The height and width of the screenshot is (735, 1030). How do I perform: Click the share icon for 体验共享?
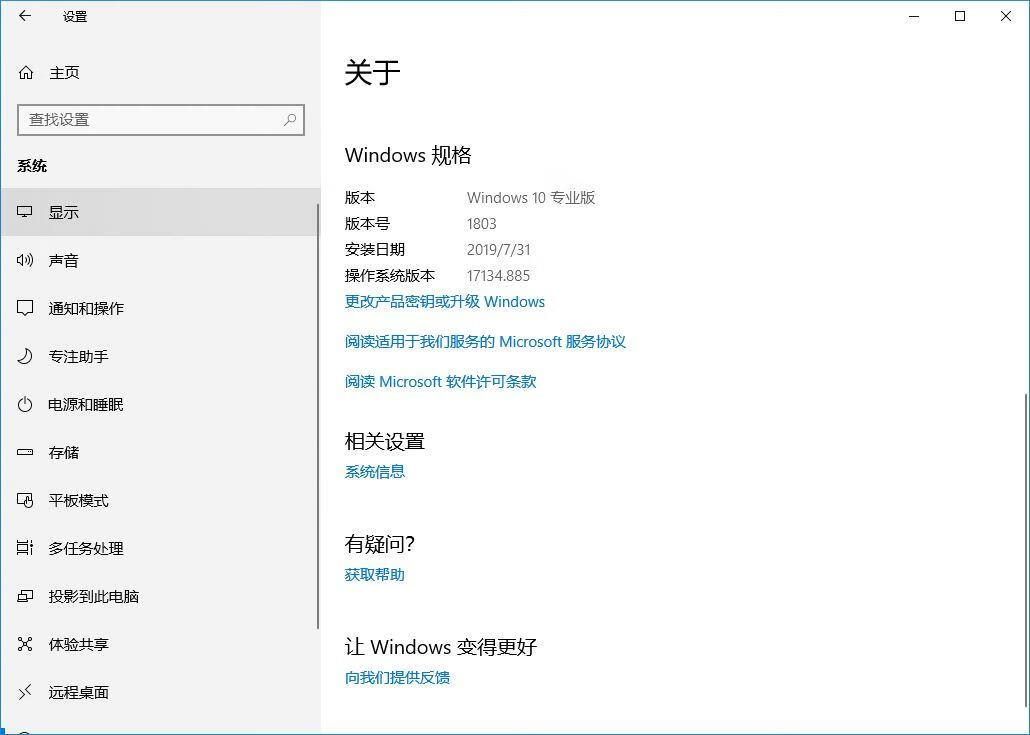25,644
